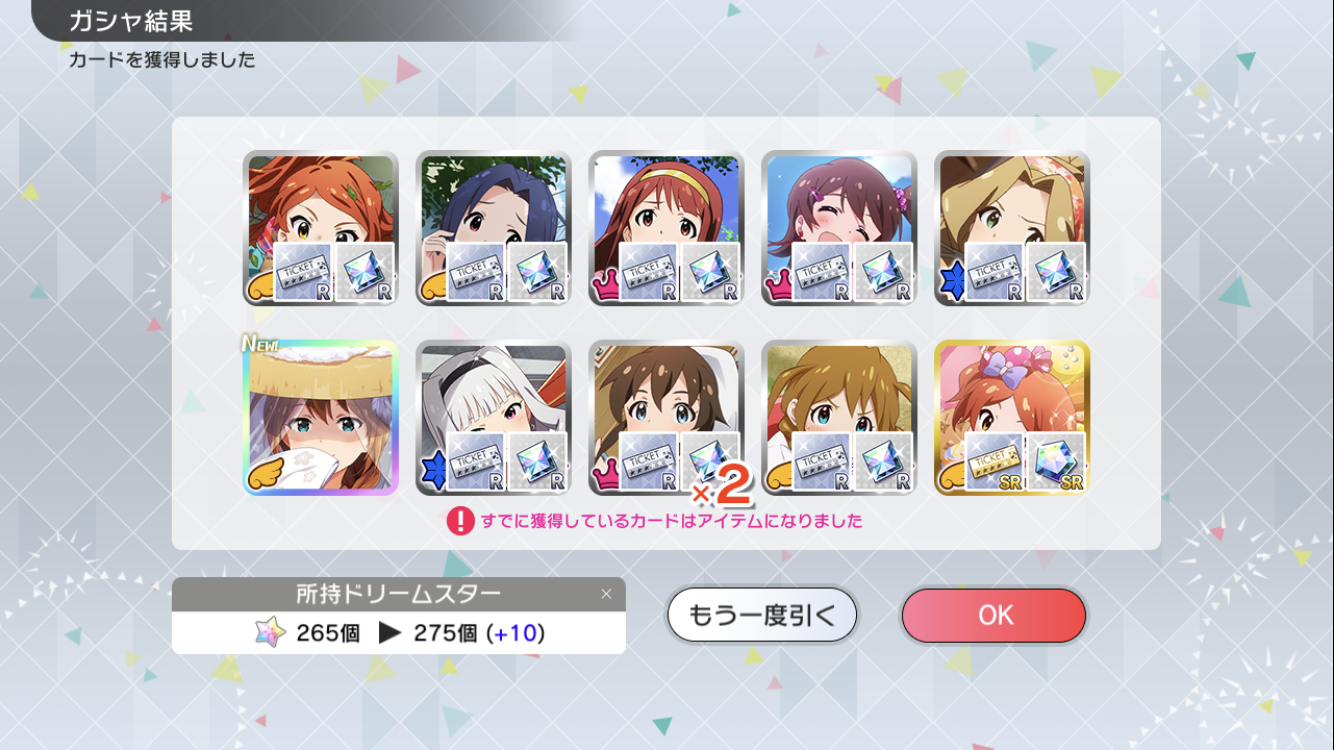
Task: Open the orange-haired girl card, top row
Action: [x=321, y=228]
